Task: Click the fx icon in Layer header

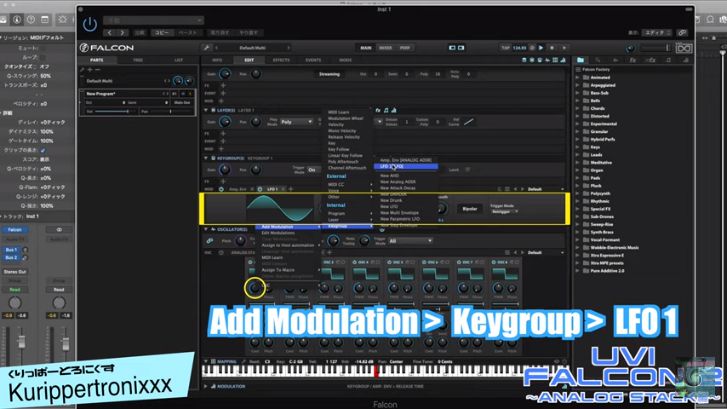Action: point(378,110)
